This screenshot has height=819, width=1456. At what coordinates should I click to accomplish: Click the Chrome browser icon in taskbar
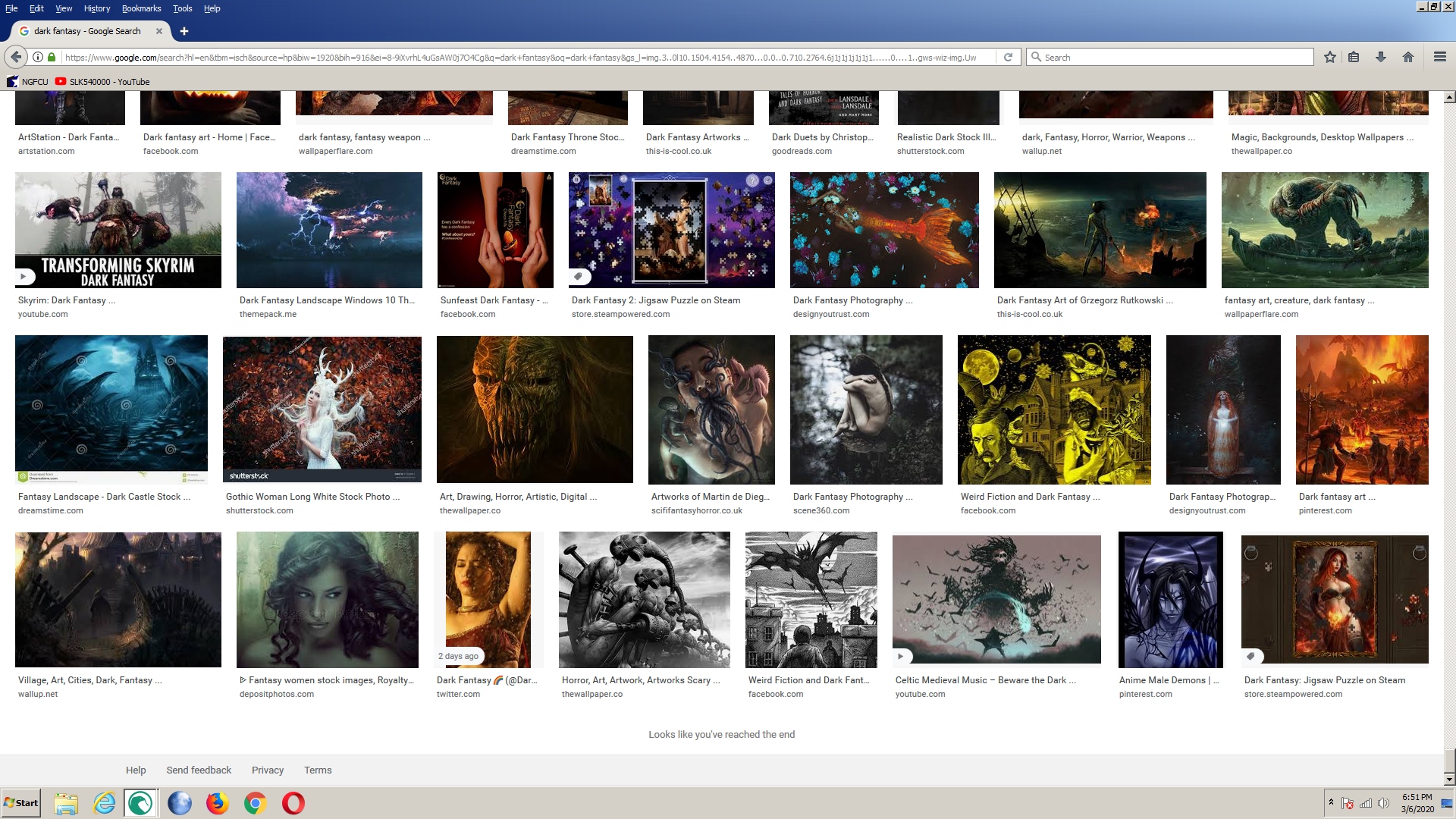[255, 803]
